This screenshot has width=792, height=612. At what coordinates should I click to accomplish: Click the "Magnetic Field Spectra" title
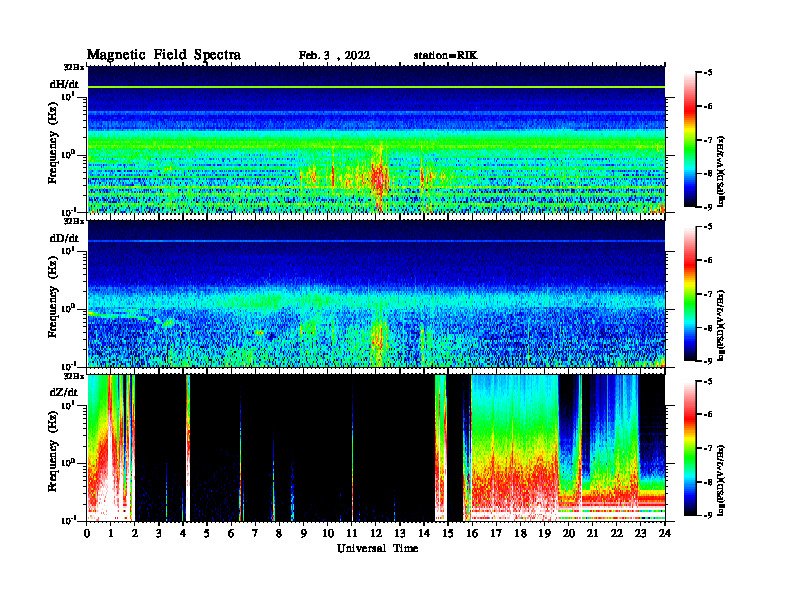coord(164,55)
